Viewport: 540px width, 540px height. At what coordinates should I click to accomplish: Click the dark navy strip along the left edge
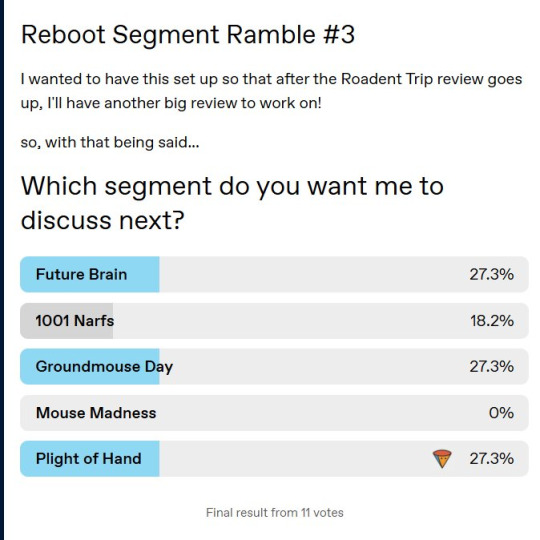click(2, 270)
